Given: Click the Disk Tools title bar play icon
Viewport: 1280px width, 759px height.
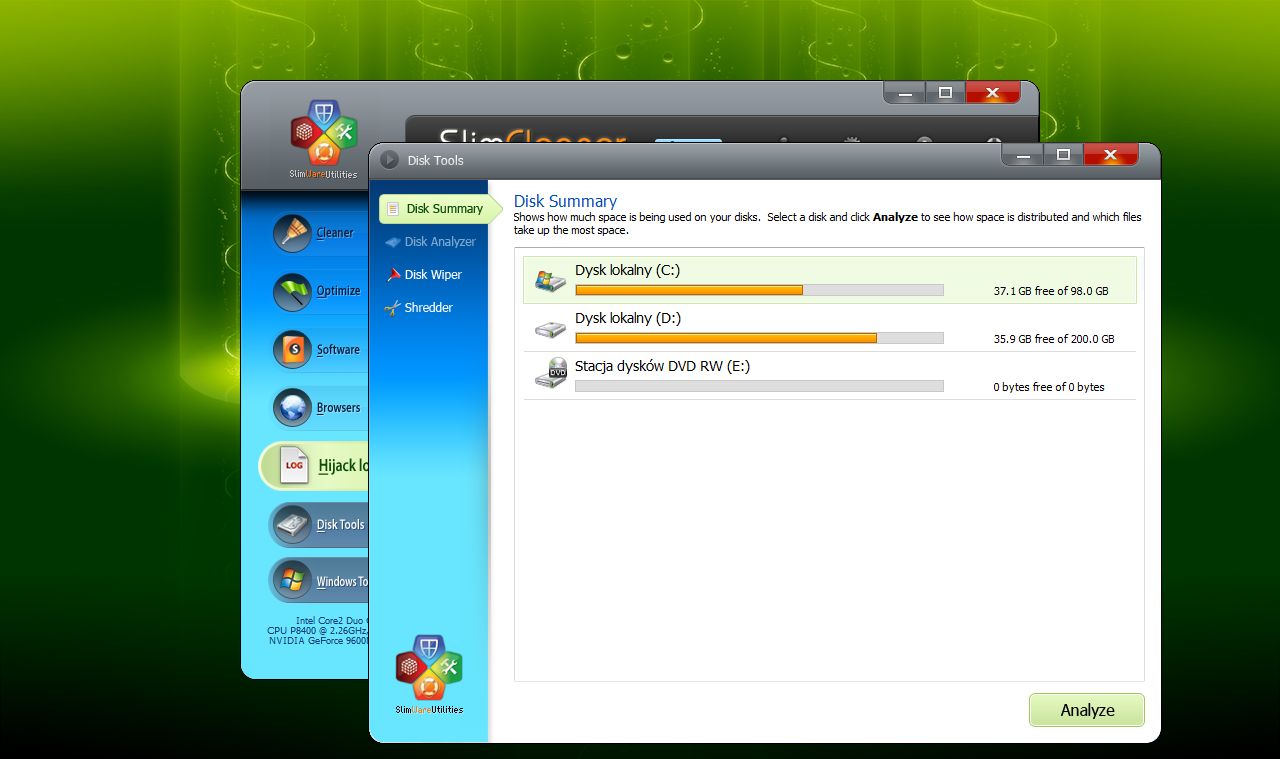Looking at the screenshot, I should point(390,160).
